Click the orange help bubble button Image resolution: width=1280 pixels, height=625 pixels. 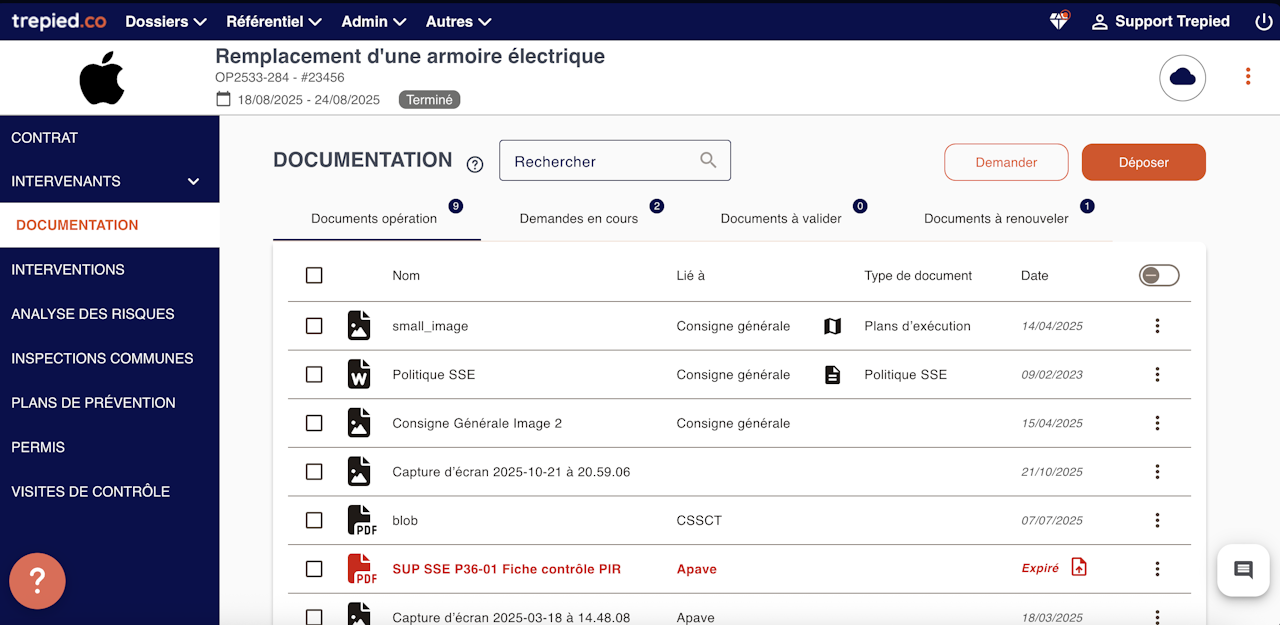(x=37, y=580)
